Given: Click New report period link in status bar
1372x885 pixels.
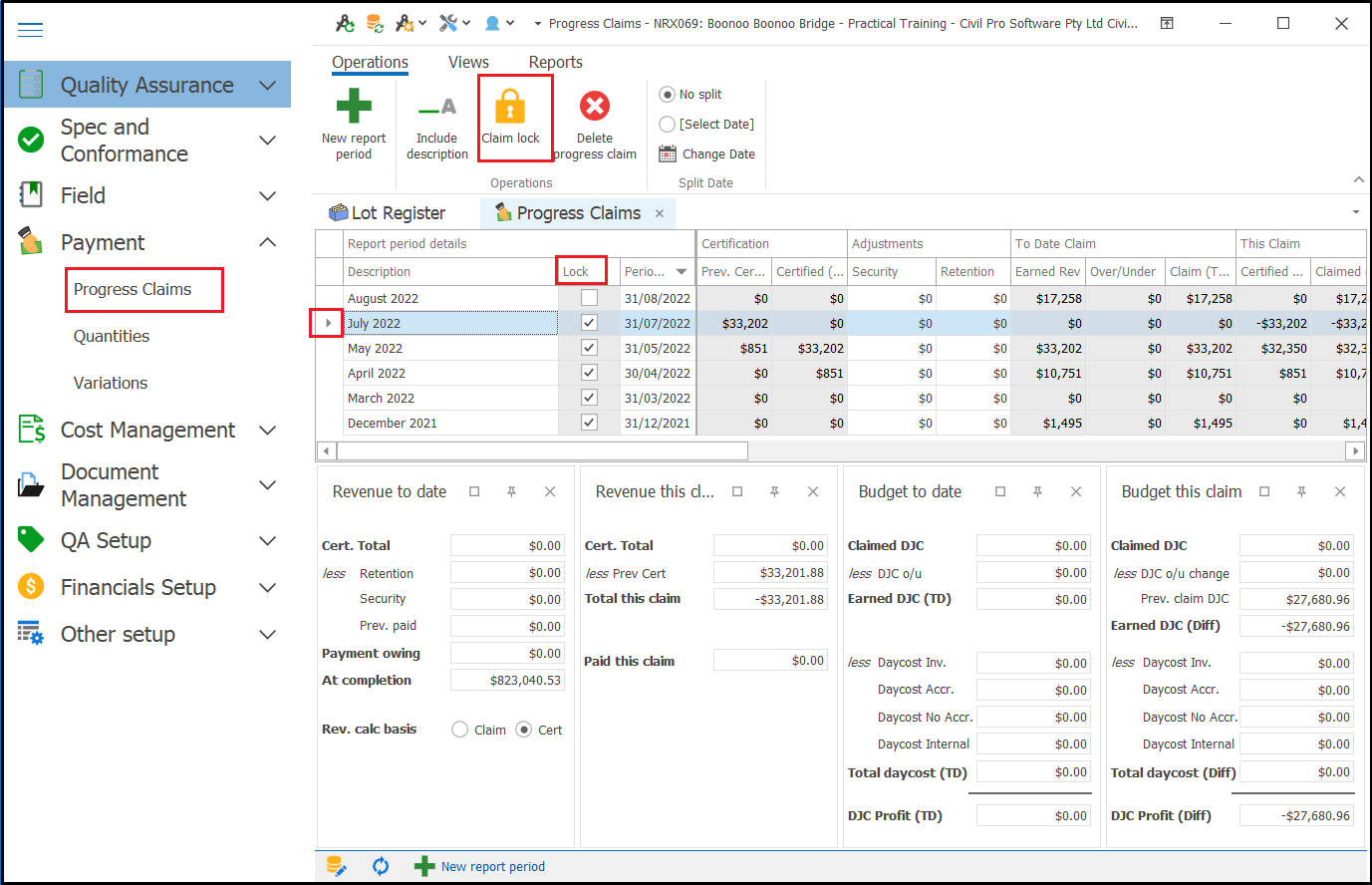Looking at the screenshot, I should [x=493, y=866].
